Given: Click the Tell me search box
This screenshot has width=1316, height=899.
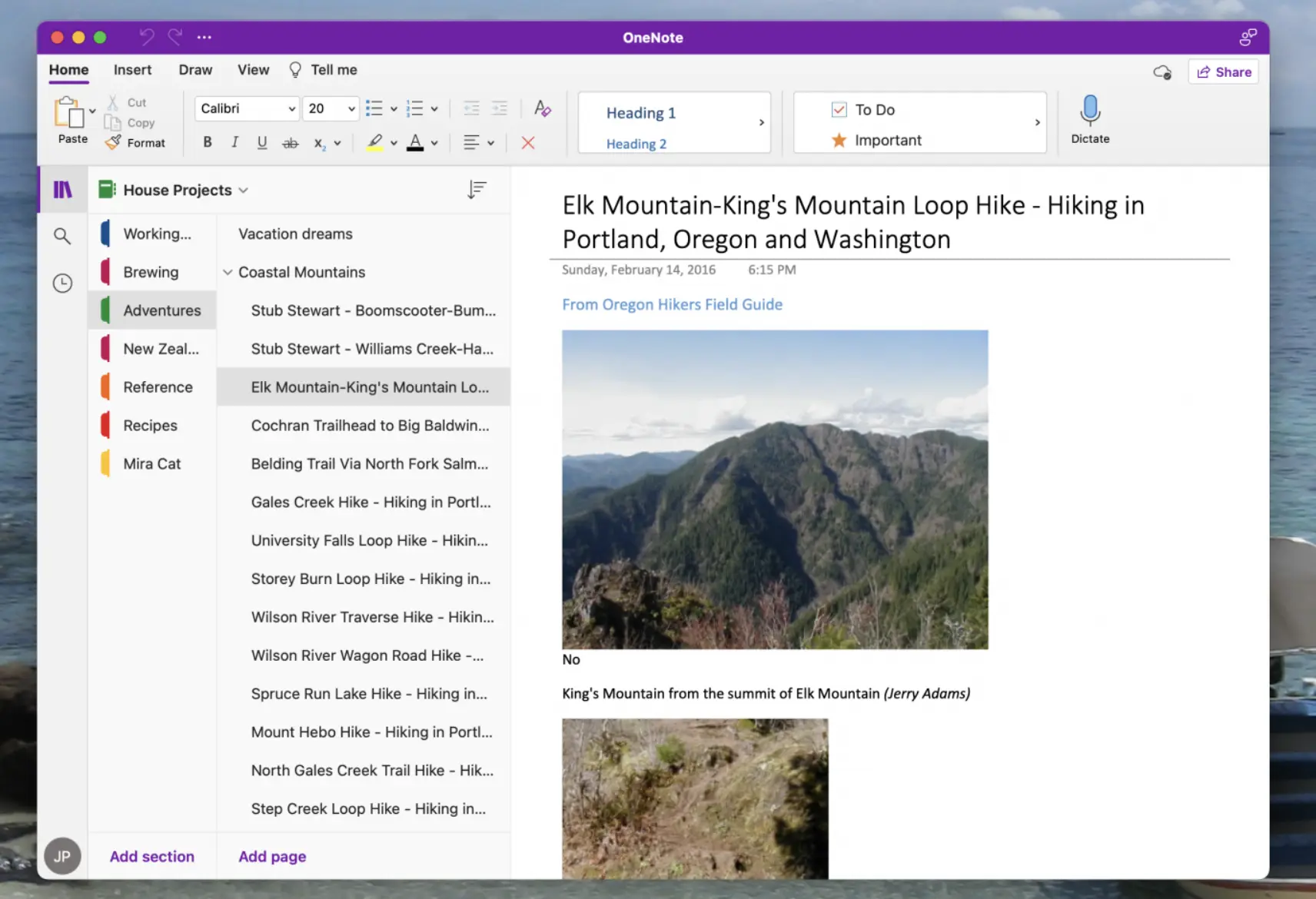Looking at the screenshot, I should click(x=323, y=70).
